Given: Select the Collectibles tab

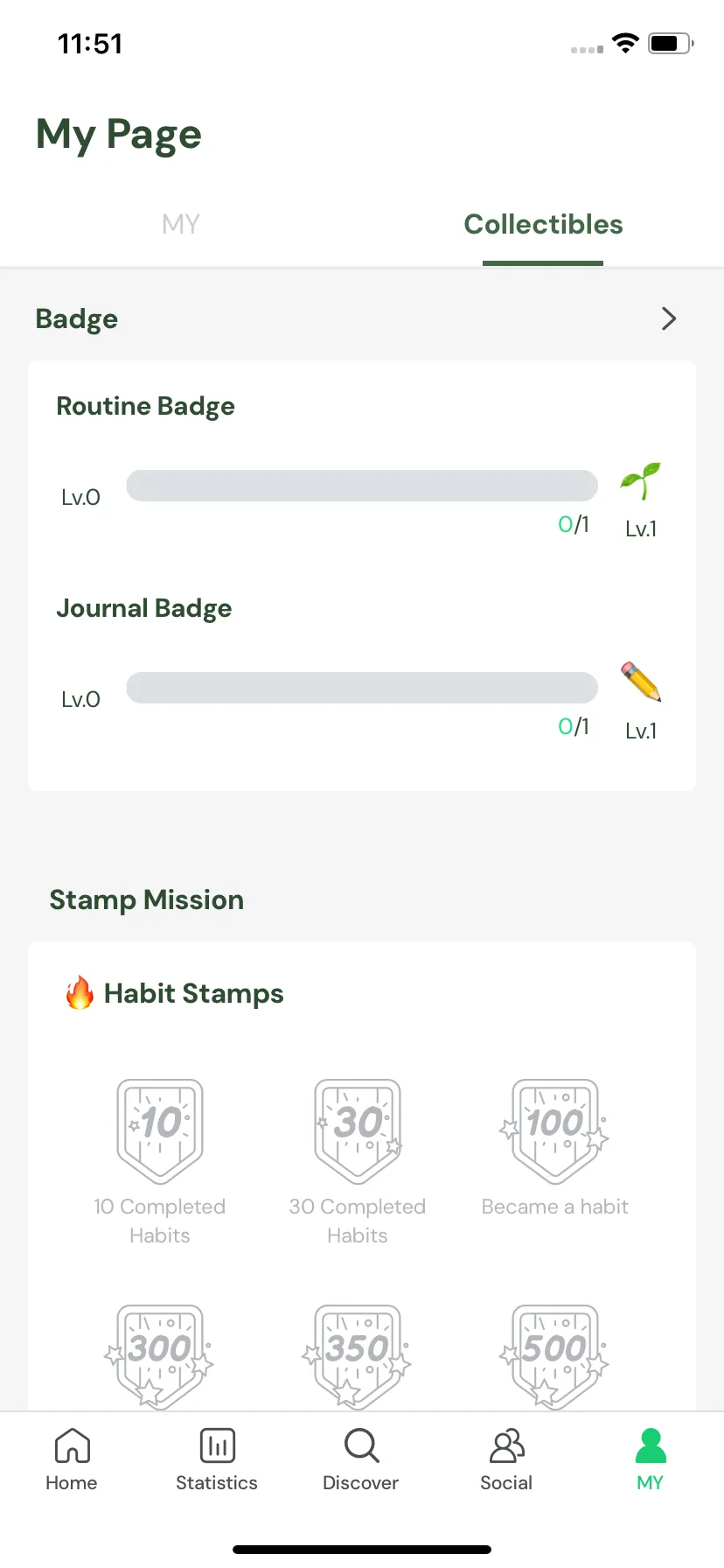Looking at the screenshot, I should point(543,224).
